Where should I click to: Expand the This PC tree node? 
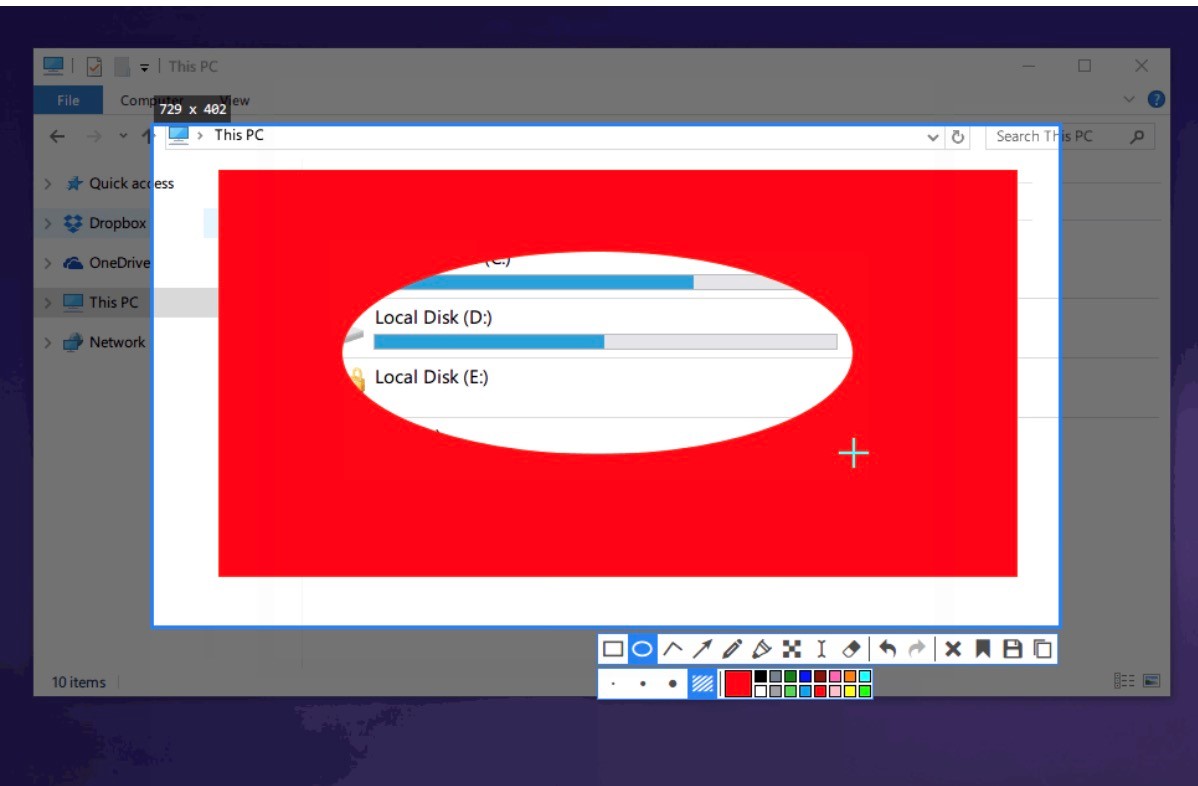coord(48,302)
